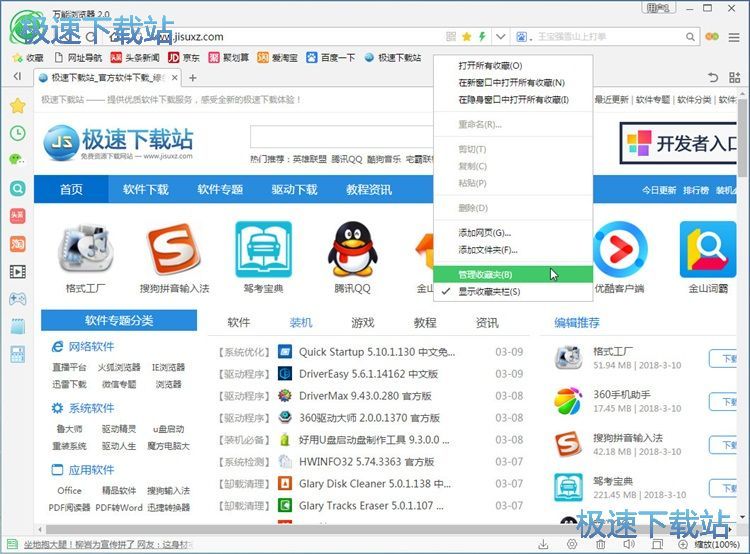Bookmark page with address bar star

click(467, 36)
